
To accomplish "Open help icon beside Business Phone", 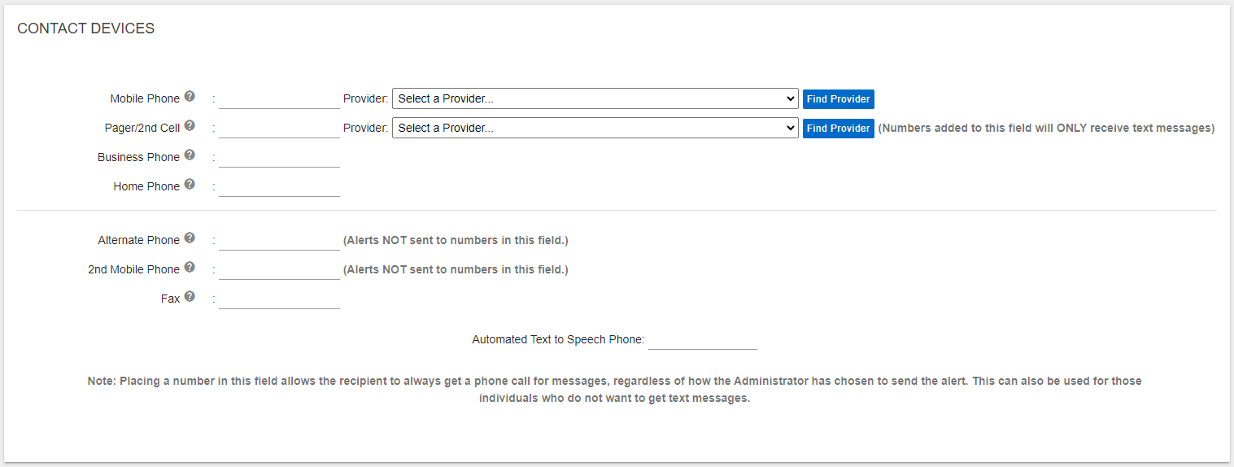I will tap(189, 156).
